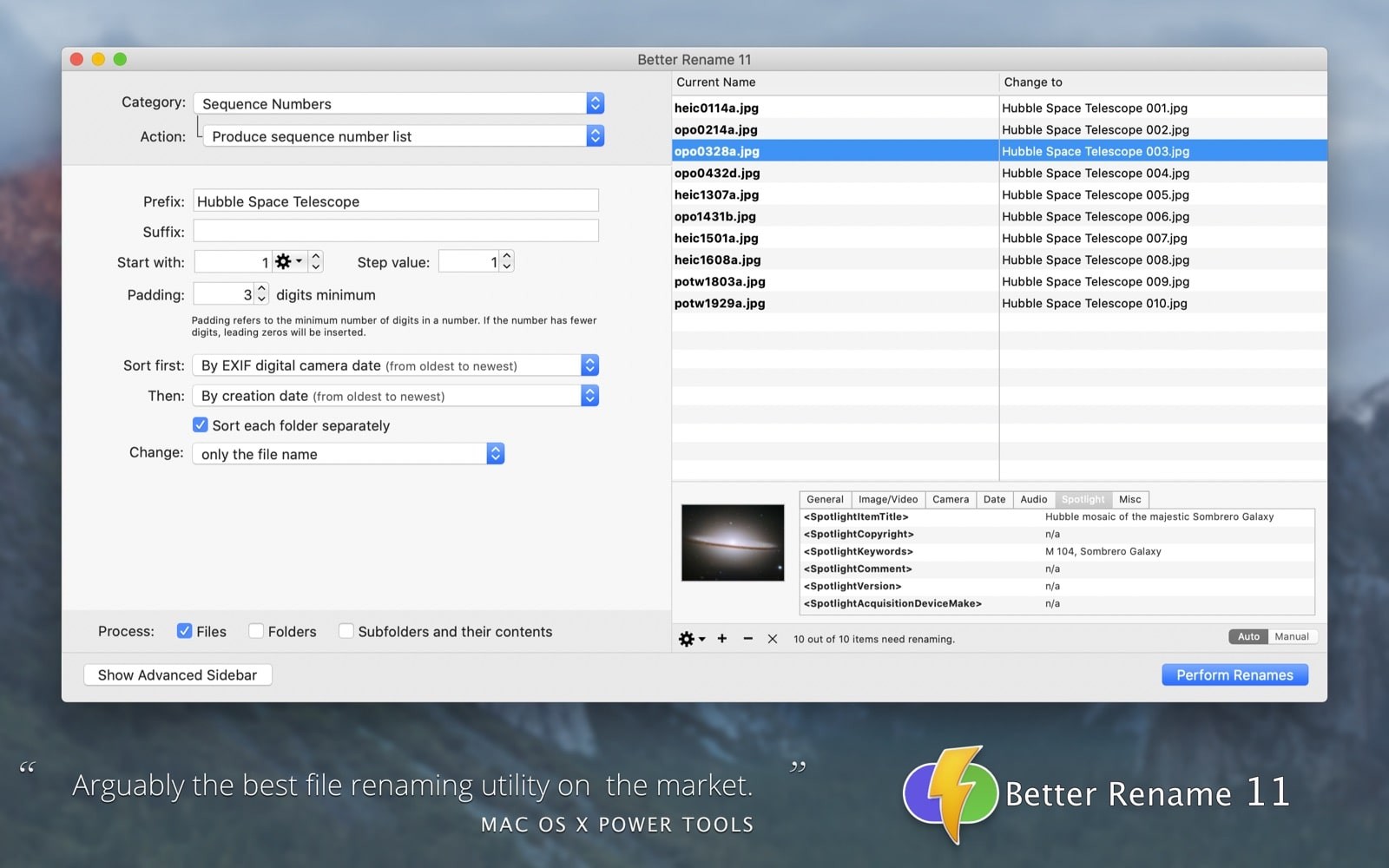Clear actions with the X icon

(x=772, y=638)
